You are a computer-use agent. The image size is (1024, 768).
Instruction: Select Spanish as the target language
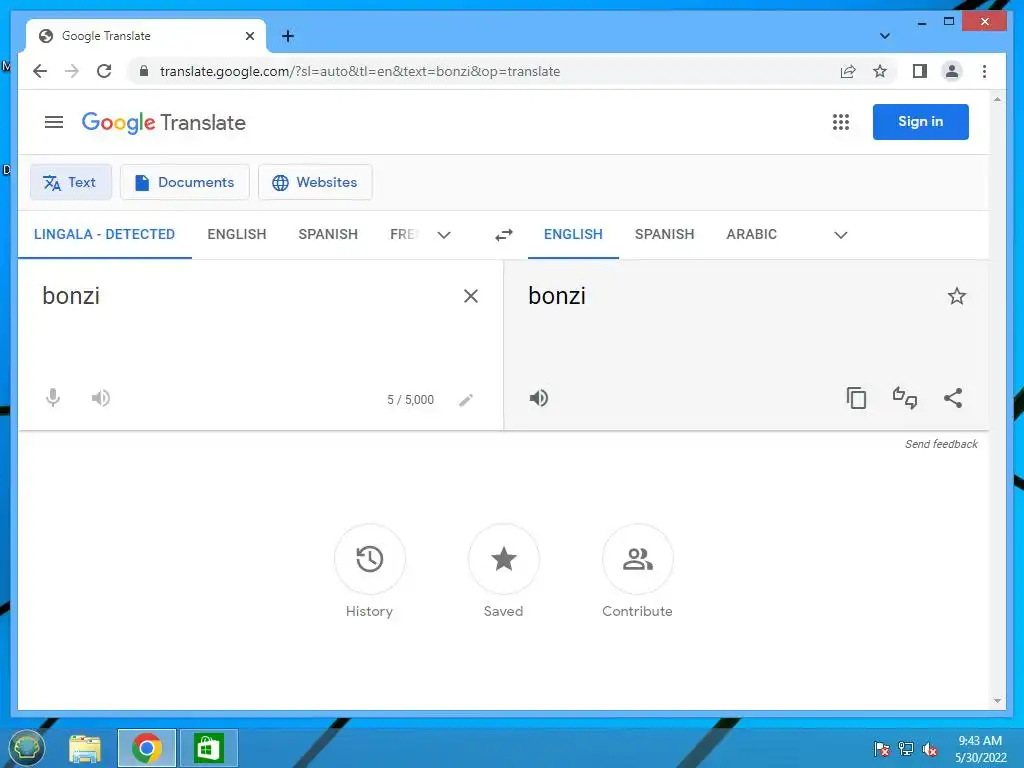[x=664, y=234]
